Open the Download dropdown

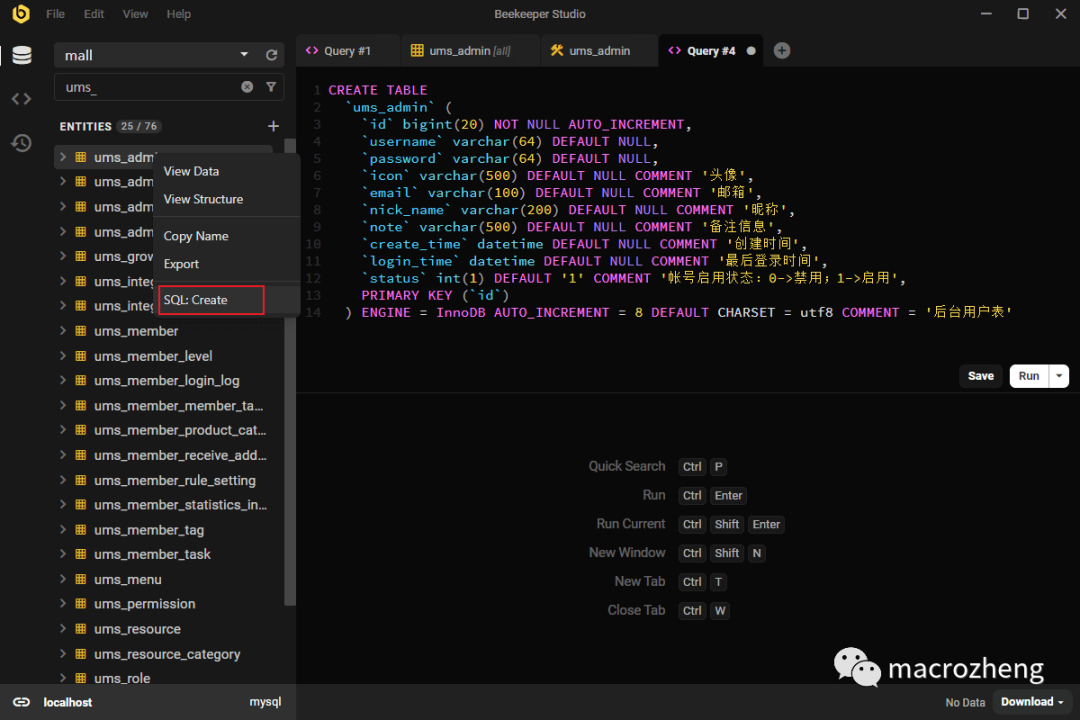(x=1032, y=701)
